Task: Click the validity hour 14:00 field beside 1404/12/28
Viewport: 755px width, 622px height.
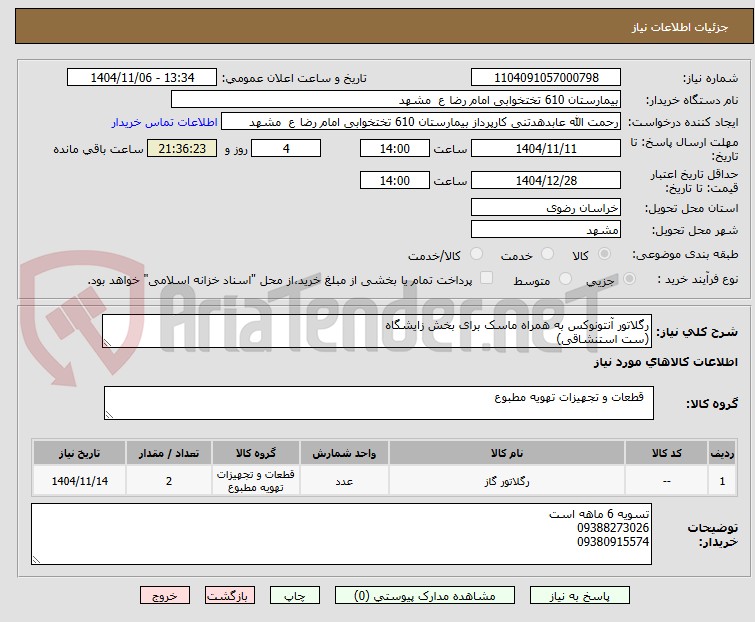Action: click(395, 181)
